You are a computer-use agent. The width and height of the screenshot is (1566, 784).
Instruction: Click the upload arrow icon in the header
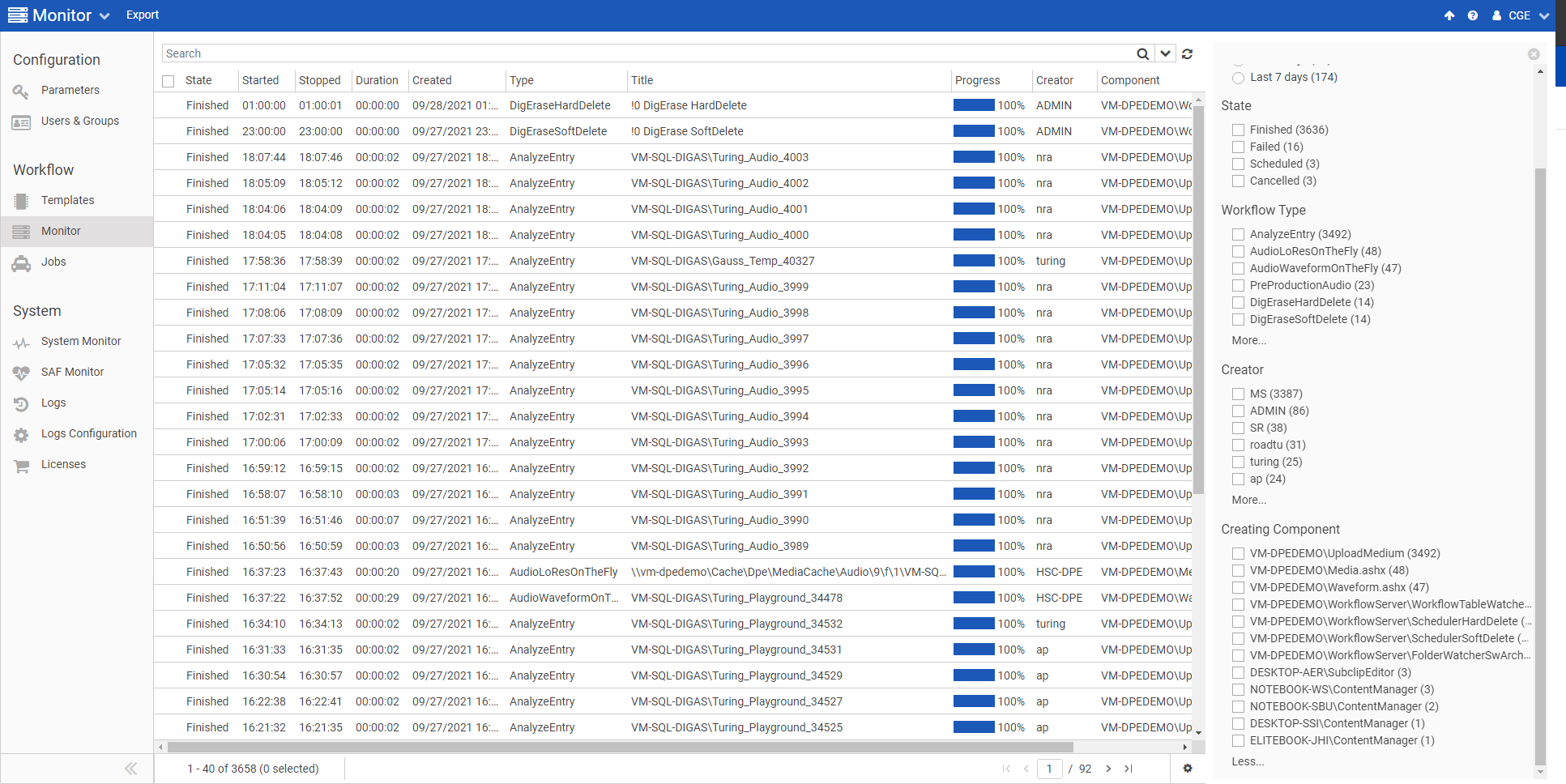click(1449, 15)
